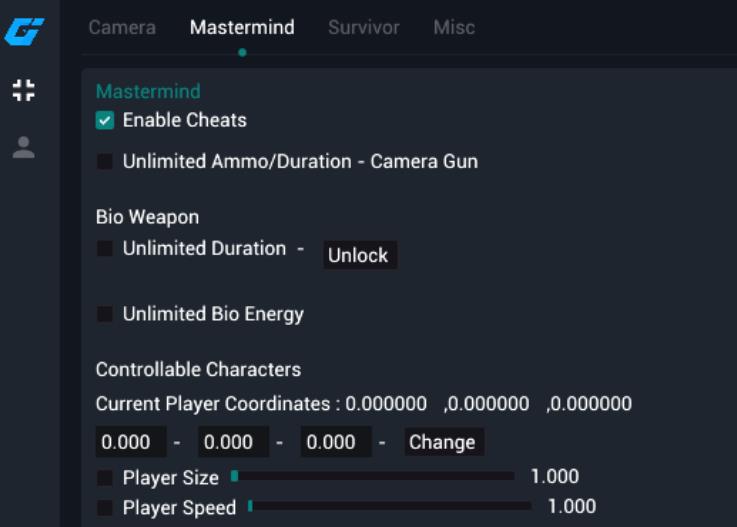
Task: Enable Unlimited Ammo/Duration Camera Gun checkbox
Action: (105, 162)
